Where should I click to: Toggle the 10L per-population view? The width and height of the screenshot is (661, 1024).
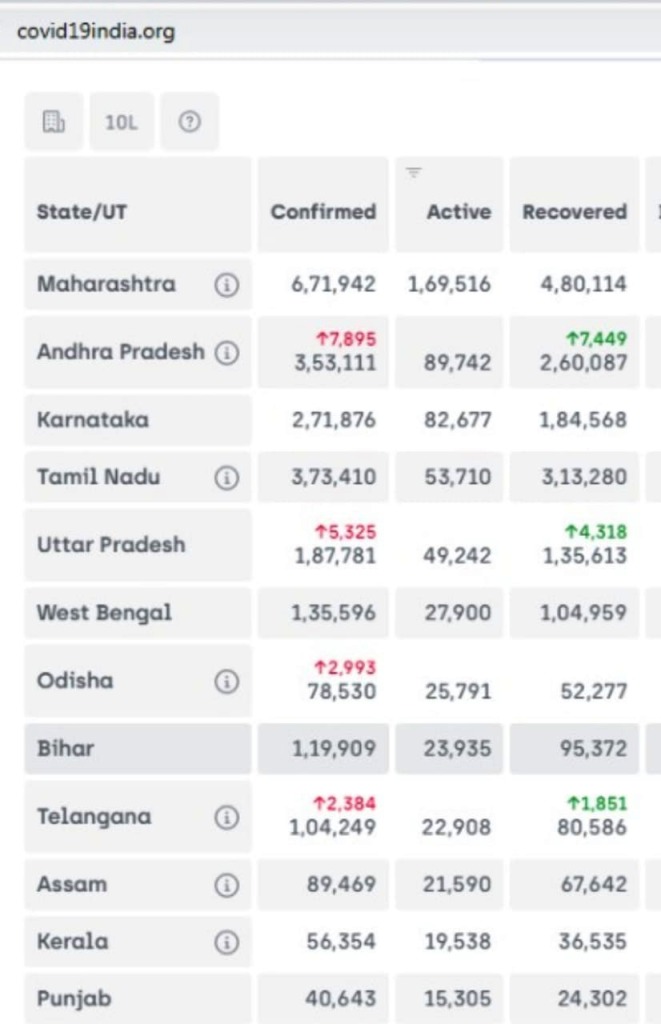[x=121, y=122]
